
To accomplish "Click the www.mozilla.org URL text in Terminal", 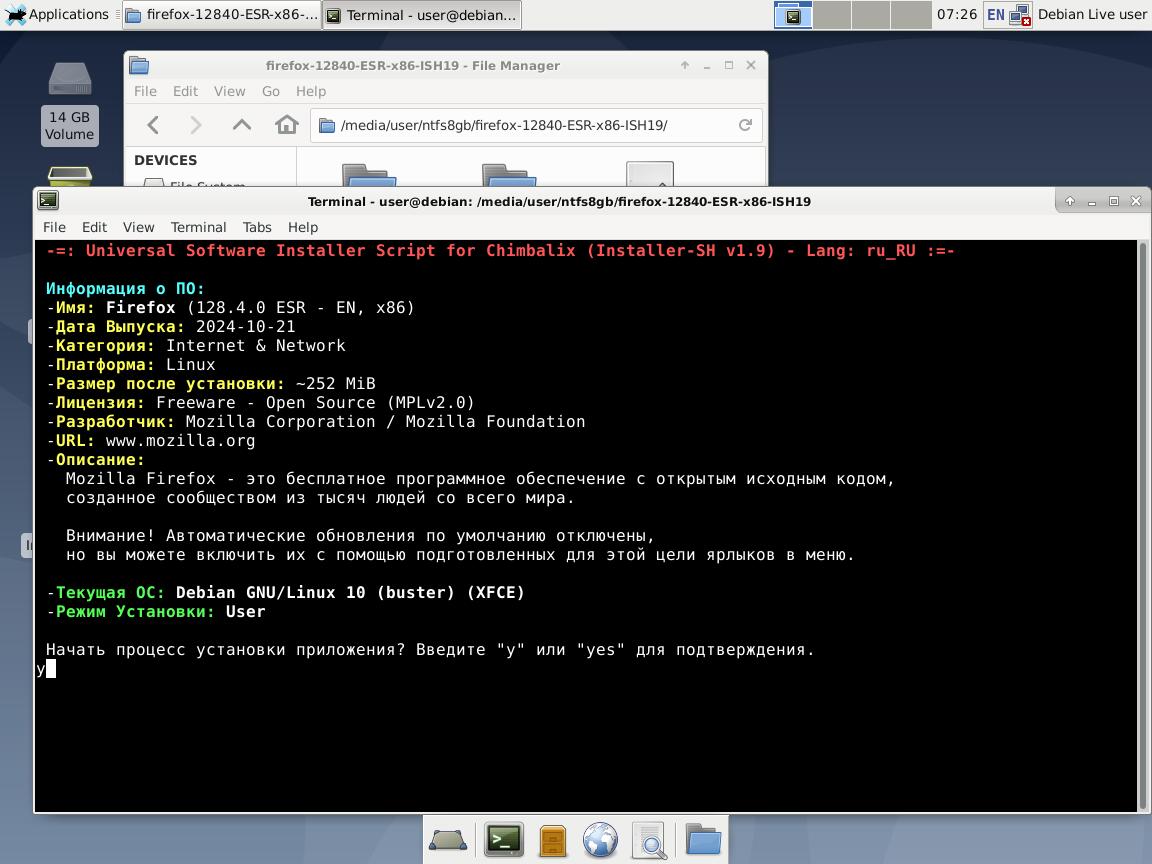I will (x=180, y=441).
